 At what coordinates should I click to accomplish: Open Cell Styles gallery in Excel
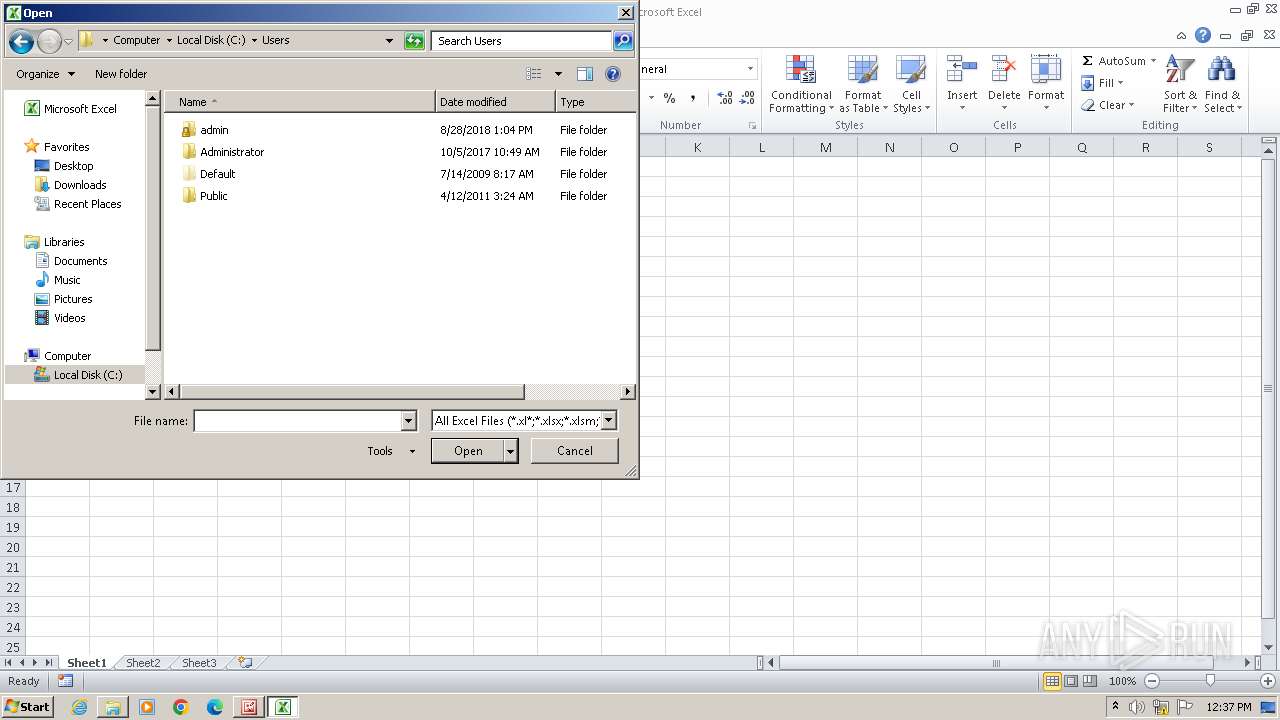(911, 85)
